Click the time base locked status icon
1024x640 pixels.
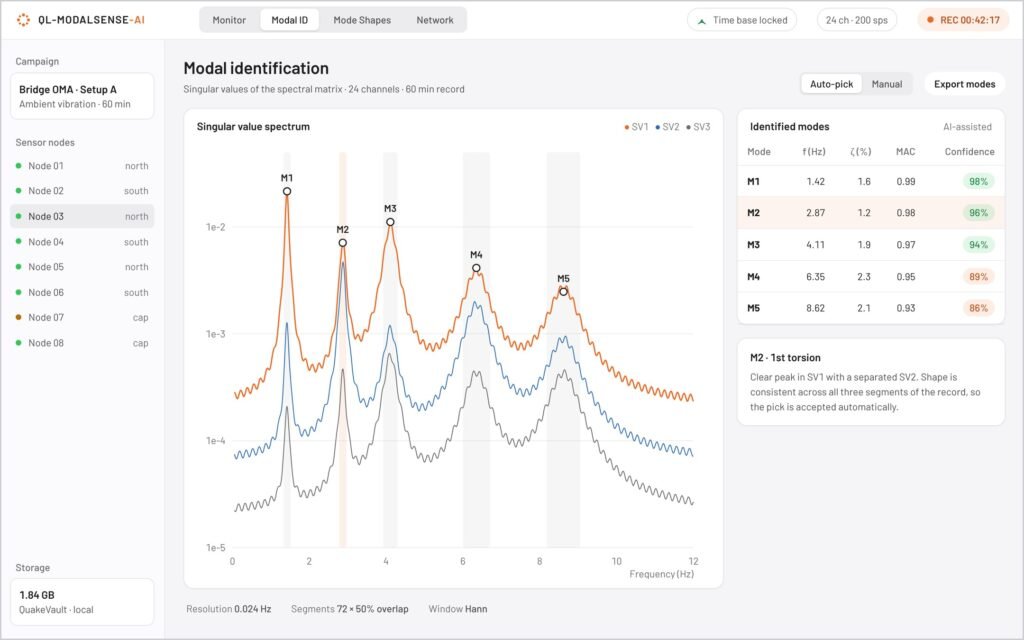[x=701, y=21]
